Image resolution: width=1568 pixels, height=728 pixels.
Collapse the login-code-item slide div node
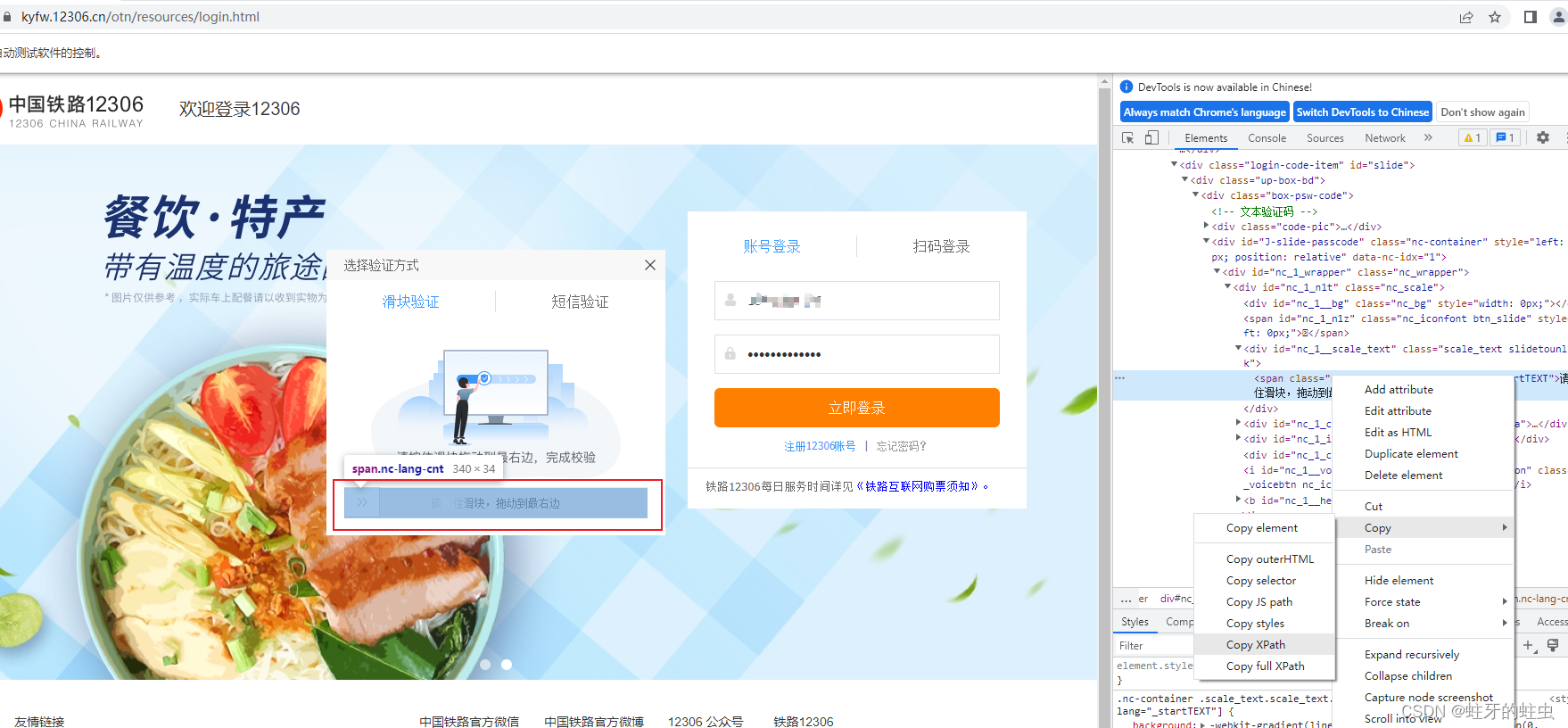coord(1174,165)
